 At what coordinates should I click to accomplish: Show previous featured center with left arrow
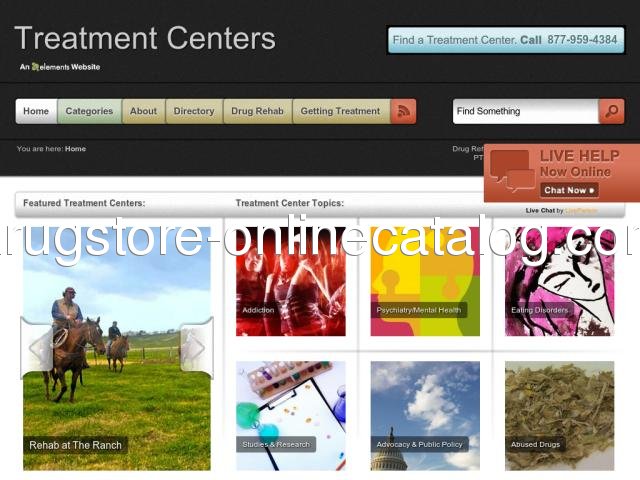37,348
